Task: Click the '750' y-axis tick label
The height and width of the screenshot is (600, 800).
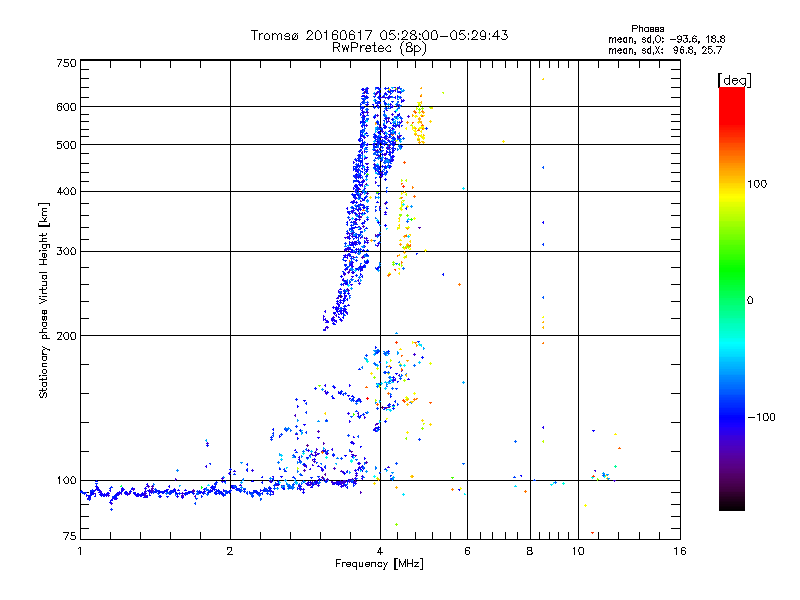Action: coord(66,63)
